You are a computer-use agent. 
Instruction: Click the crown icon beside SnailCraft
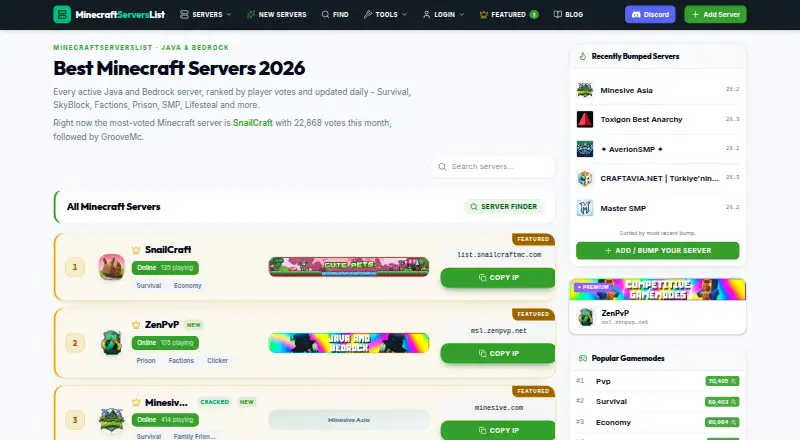tap(136, 250)
